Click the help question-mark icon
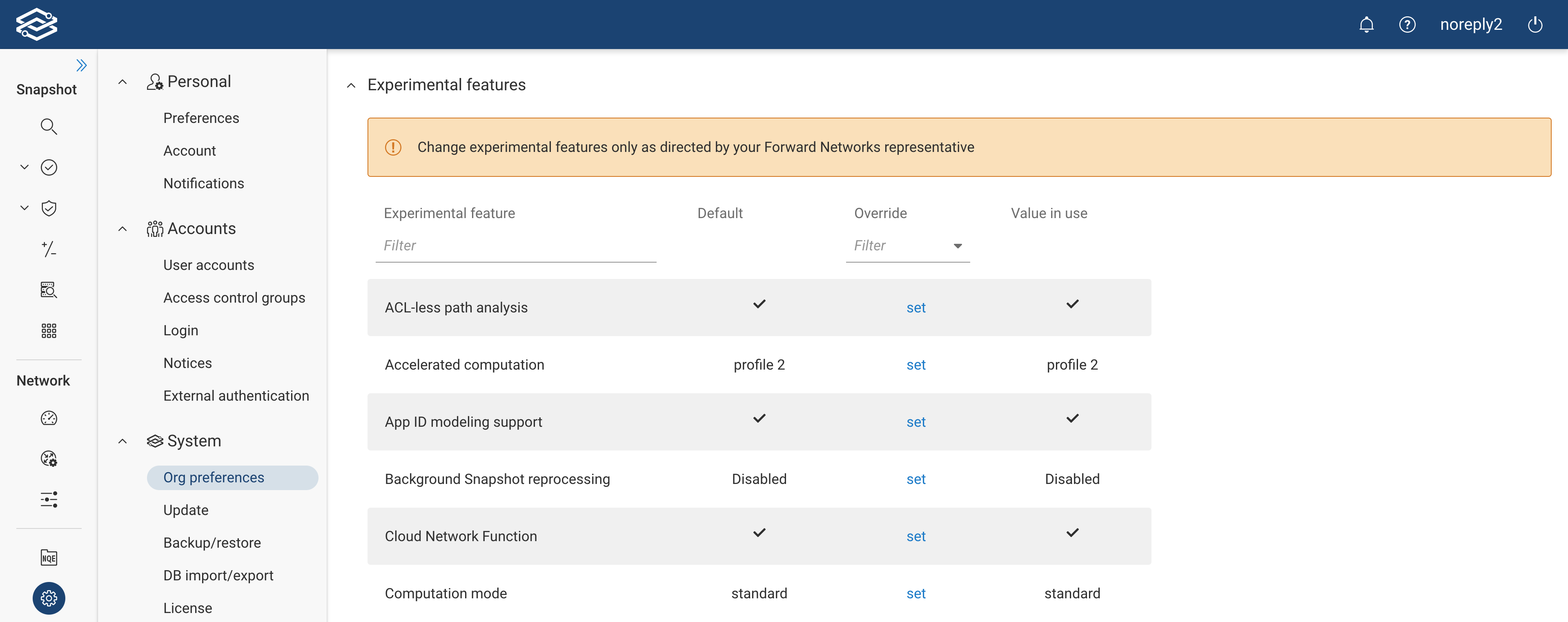1568x622 pixels. [1407, 25]
